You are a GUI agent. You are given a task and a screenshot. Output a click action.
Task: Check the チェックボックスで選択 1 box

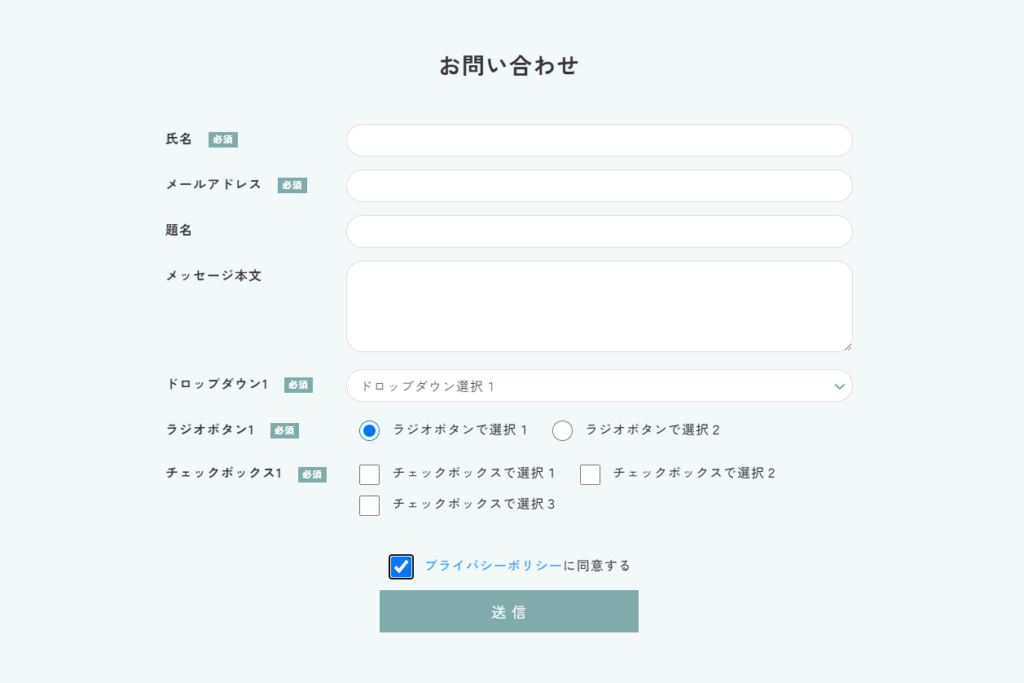pos(370,474)
